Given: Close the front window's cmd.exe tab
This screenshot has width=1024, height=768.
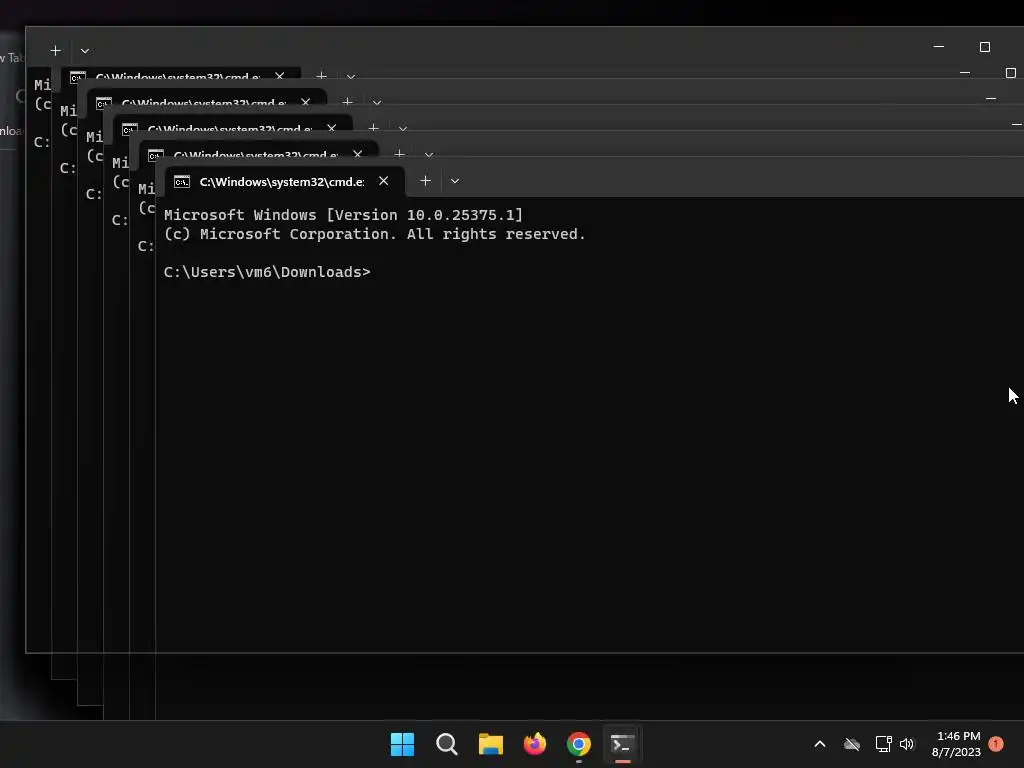Looking at the screenshot, I should [383, 181].
